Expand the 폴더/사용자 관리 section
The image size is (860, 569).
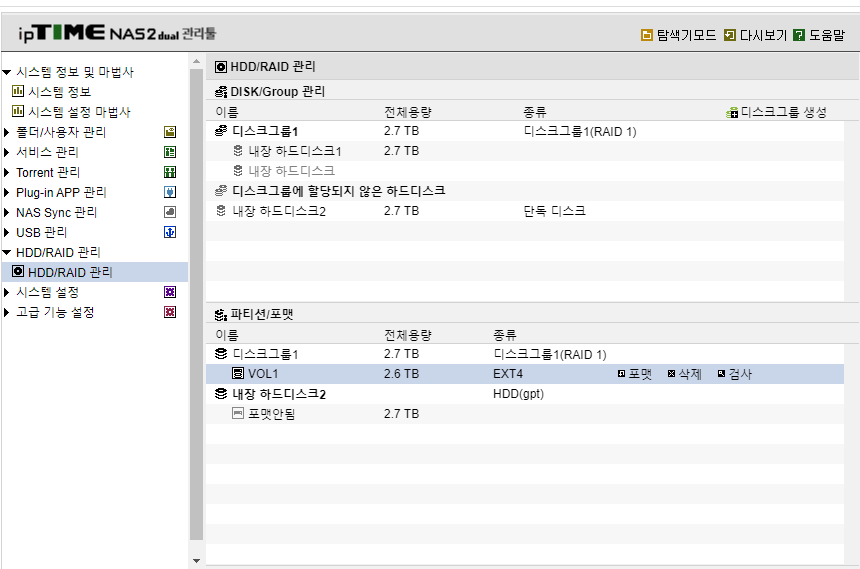[x=7, y=132]
